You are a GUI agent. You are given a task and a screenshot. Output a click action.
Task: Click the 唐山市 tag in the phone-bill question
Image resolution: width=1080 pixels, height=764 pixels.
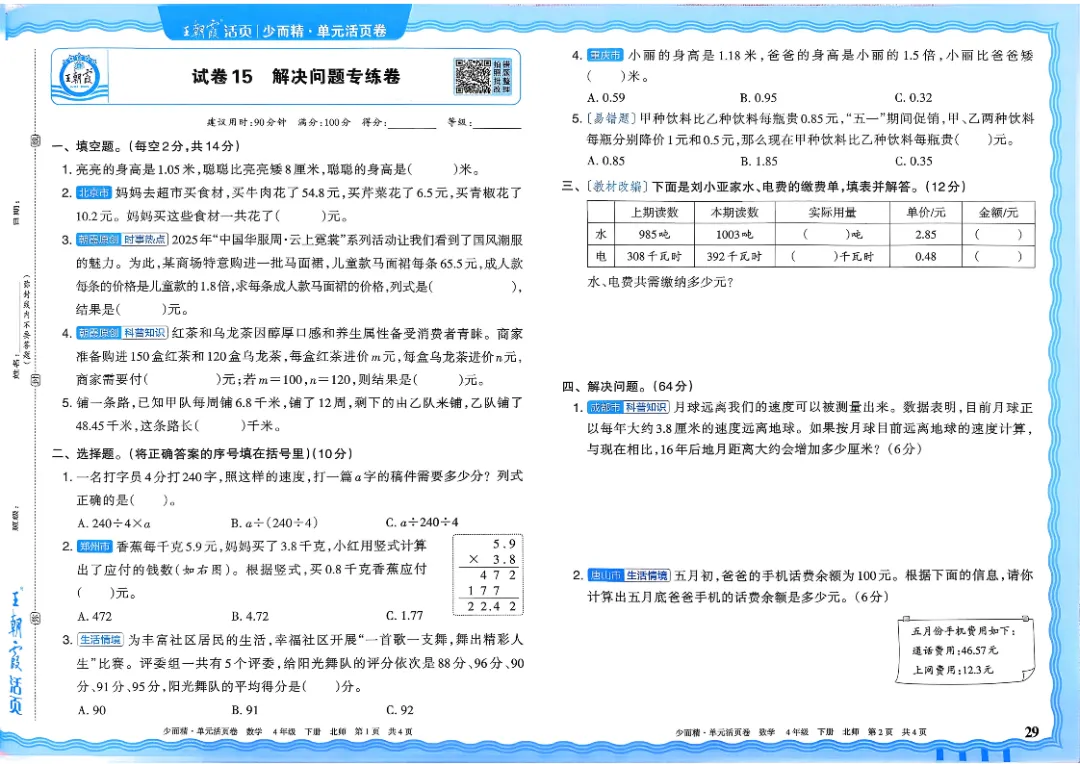pos(604,575)
